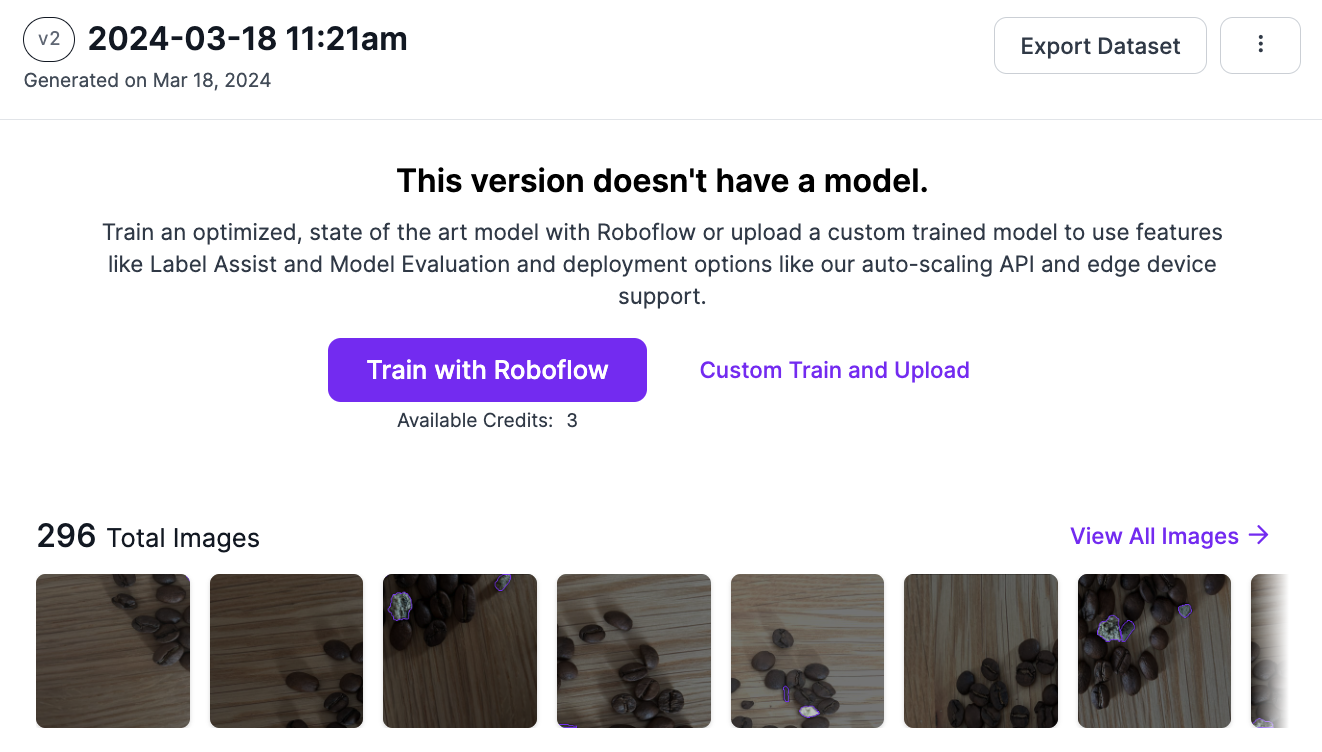
Task: Follow the View All Images link
Action: 1169,536
